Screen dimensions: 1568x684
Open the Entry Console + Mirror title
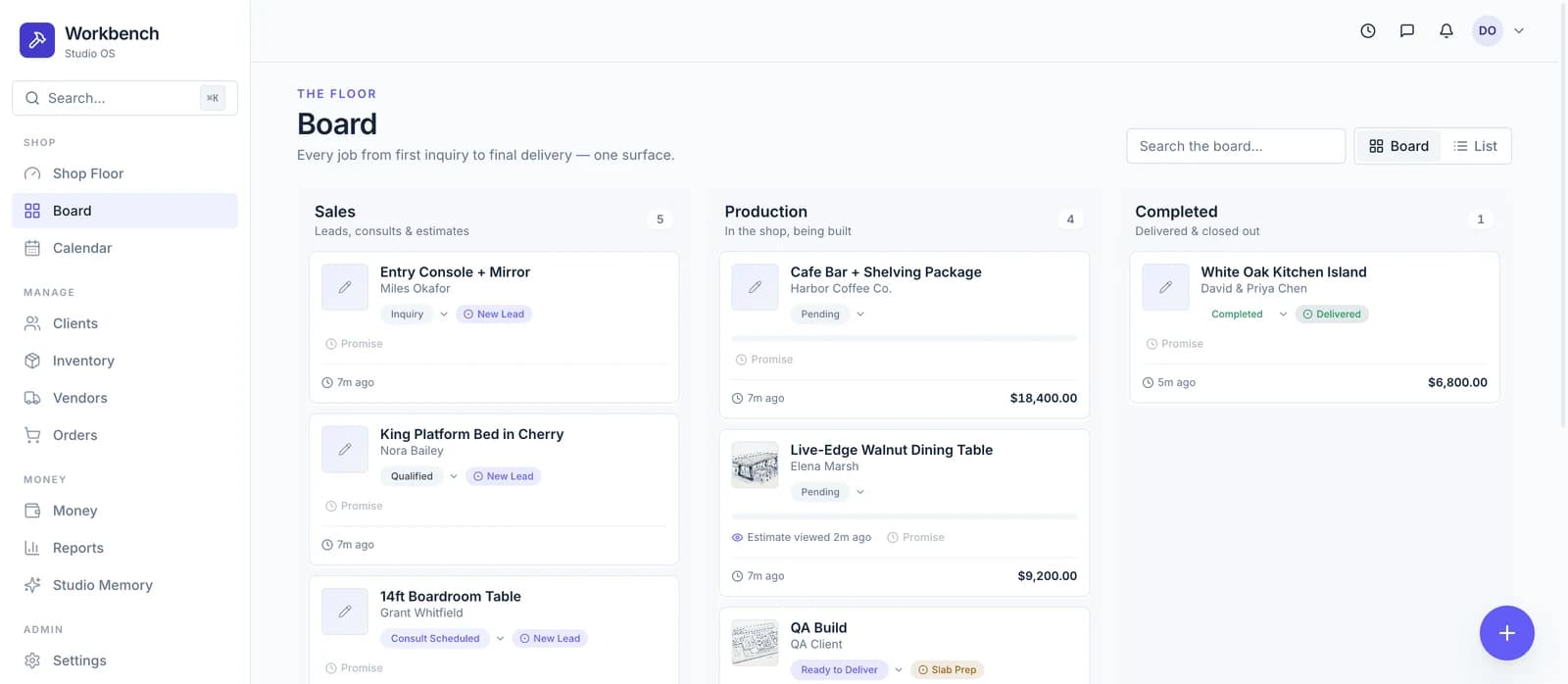tap(455, 272)
